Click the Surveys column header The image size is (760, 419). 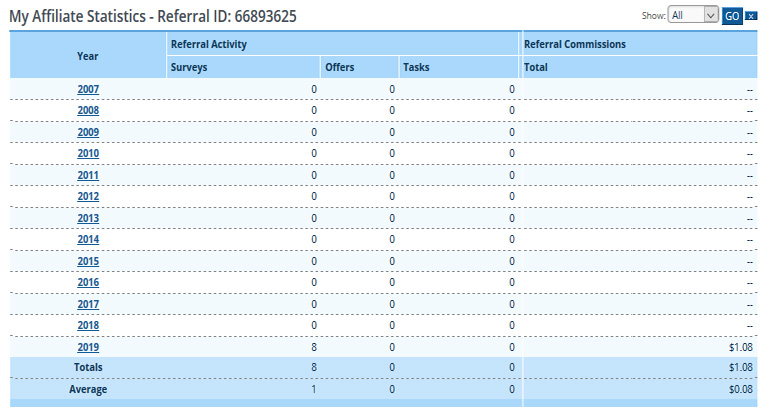189,67
